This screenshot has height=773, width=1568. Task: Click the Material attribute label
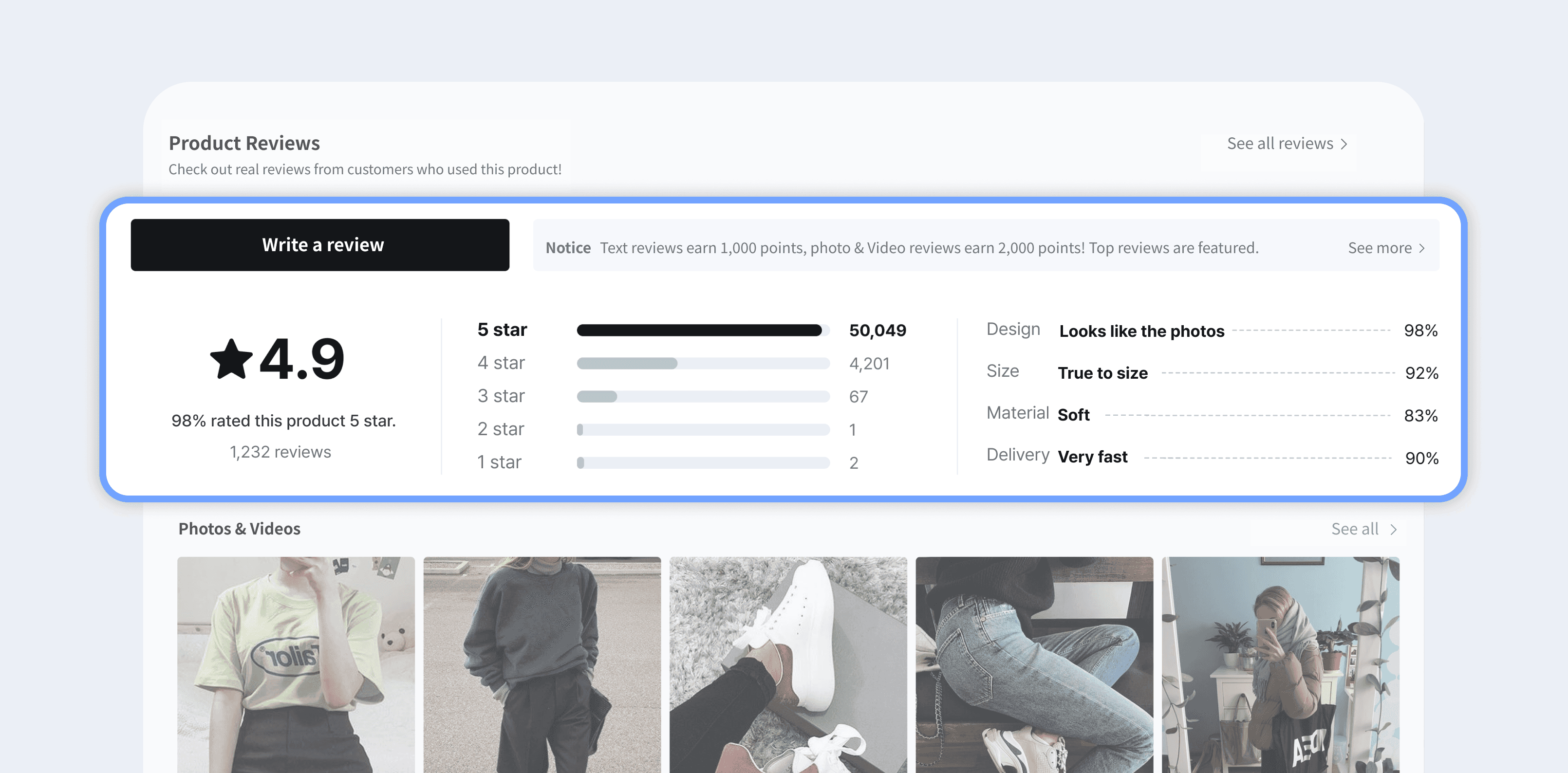1018,413
